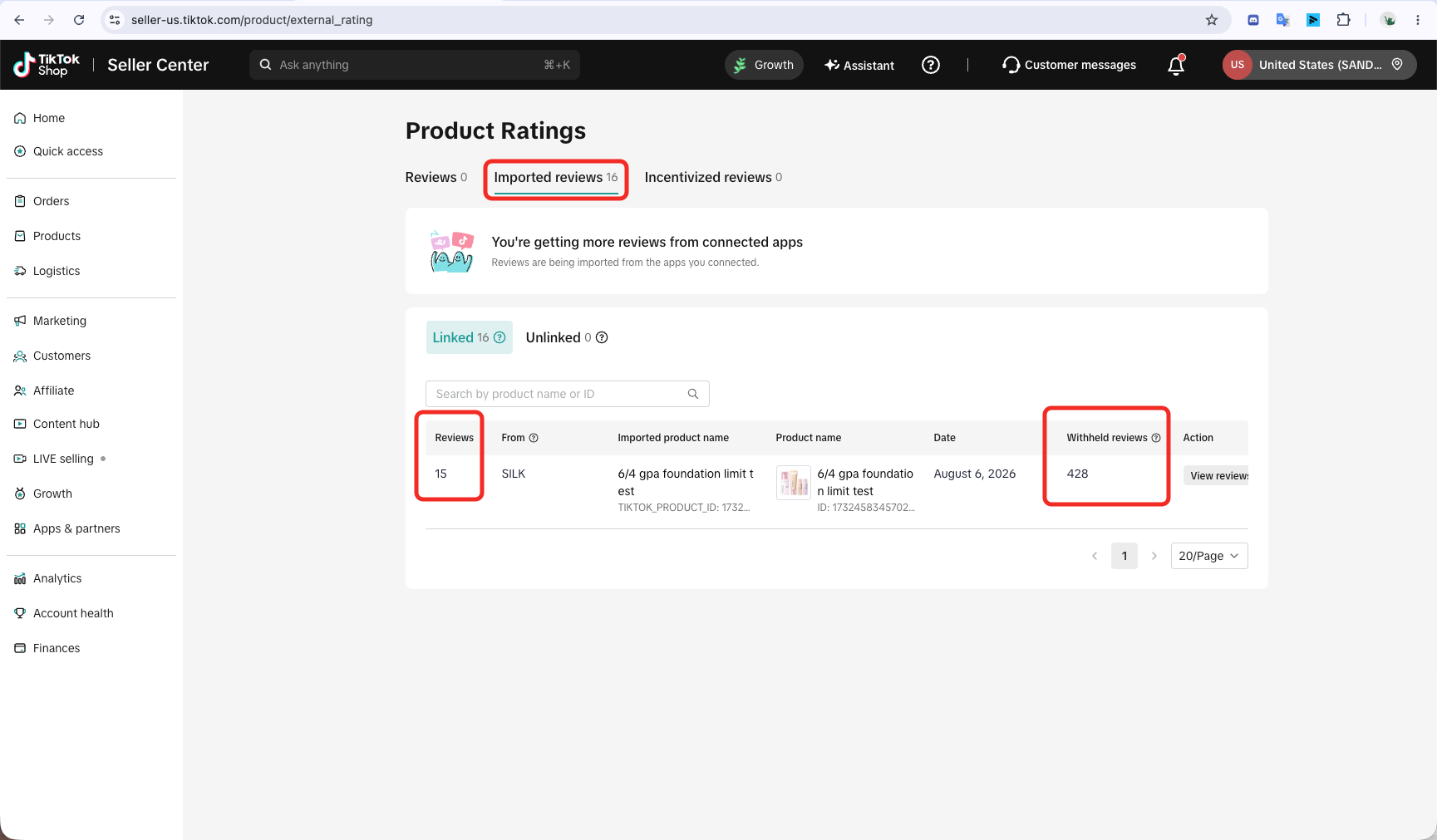Click the Growth button in the header
Image resolution: width=1437 pixels, height=840 pixels.
[764, 65]
